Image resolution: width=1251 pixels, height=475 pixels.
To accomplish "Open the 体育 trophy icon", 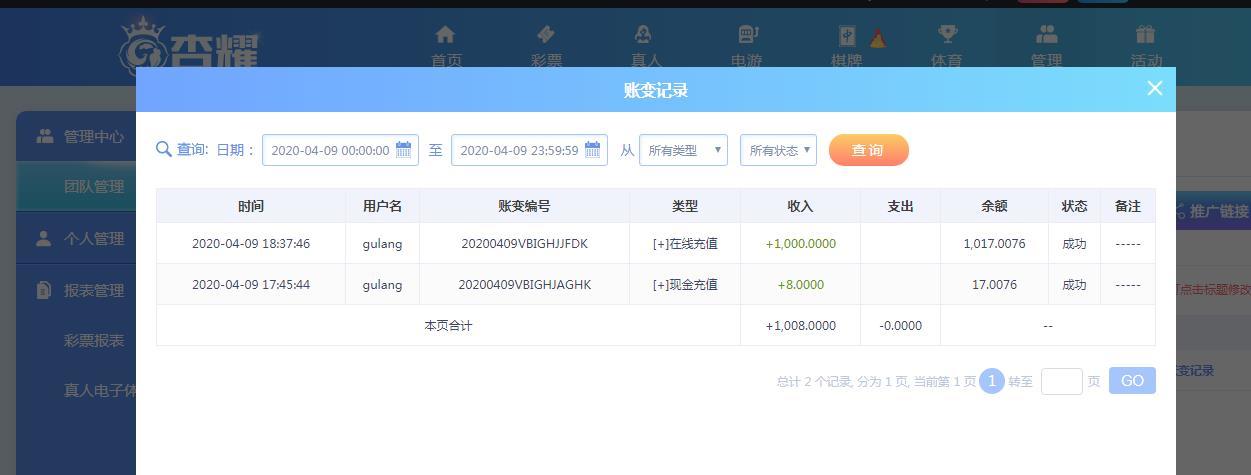I will (946, 36).
